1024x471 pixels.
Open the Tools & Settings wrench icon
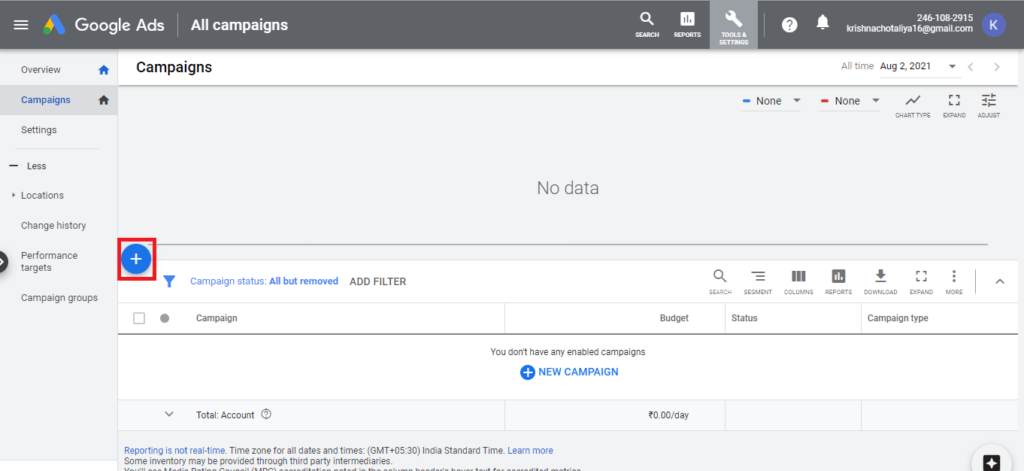coord(733,24)
